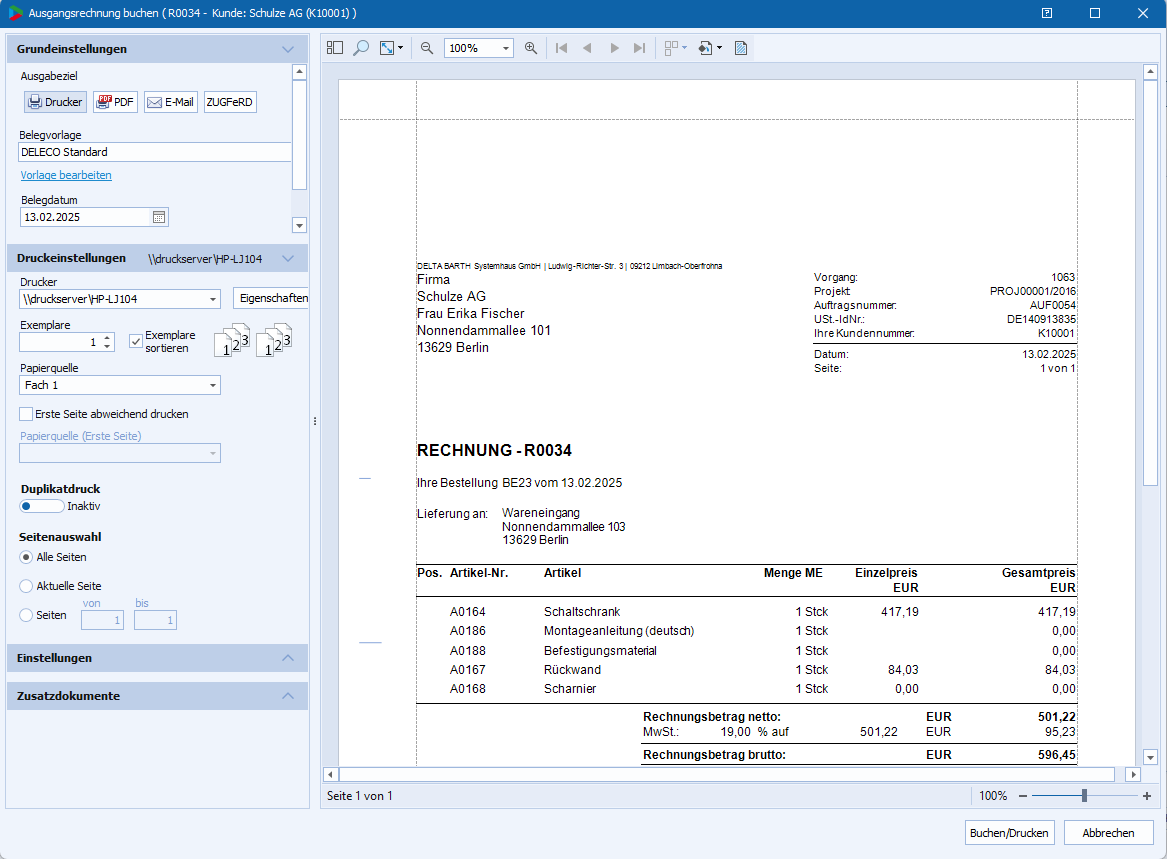Viewport: 1167px width, 859px height.
Task: Click the Buchen/Drucken button
Action: (x=1009, y=833)
